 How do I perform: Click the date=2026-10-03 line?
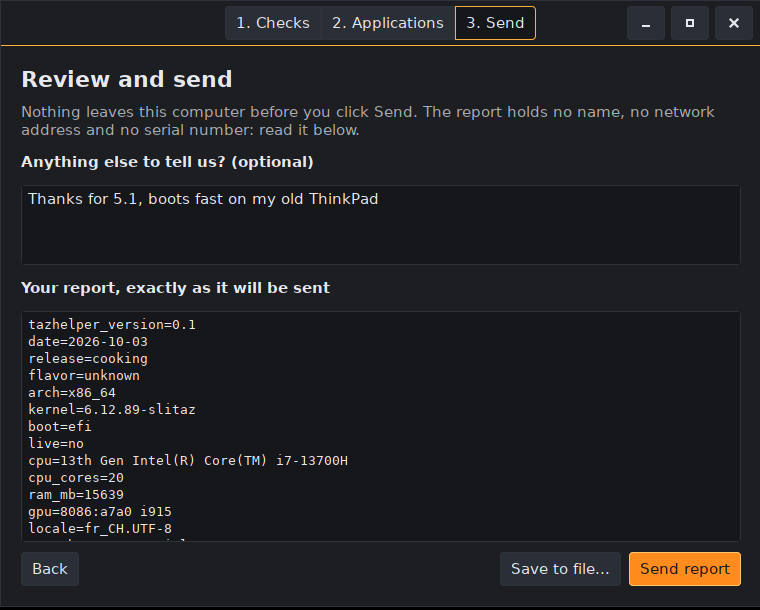pos(88,342)
